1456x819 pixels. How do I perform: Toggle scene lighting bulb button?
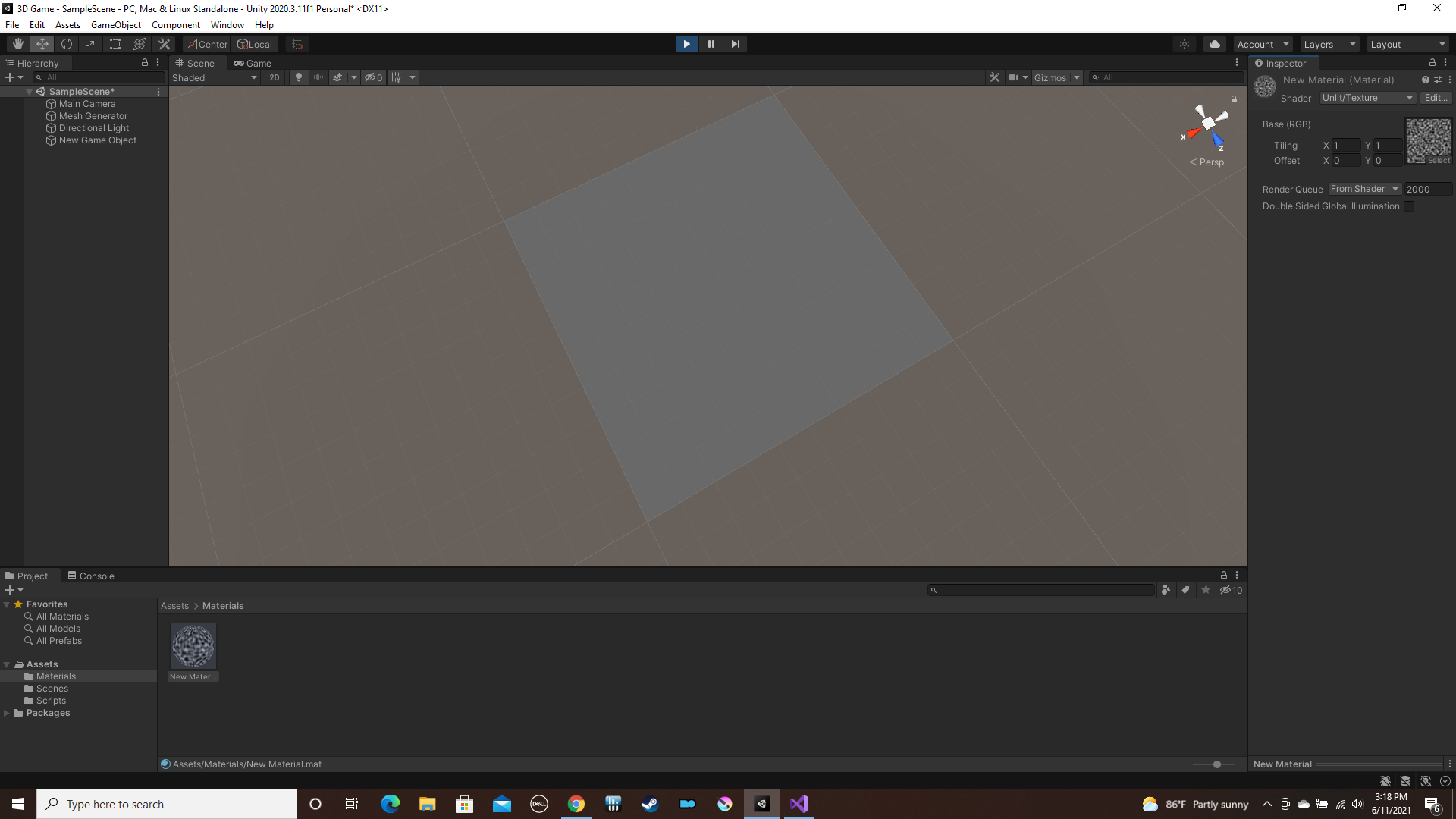(x=299, y=77)
